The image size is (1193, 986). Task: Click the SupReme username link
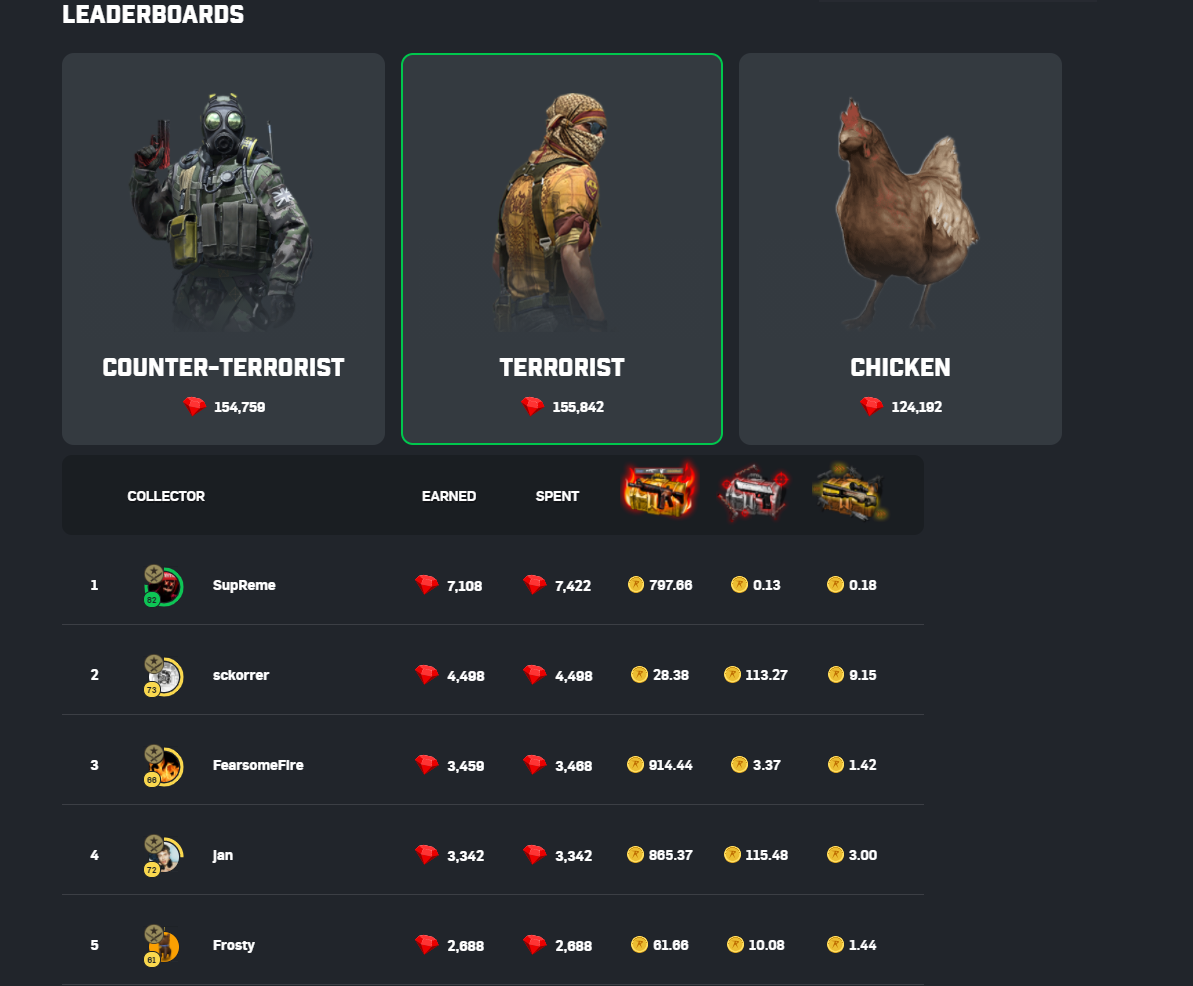click(244, 585)
